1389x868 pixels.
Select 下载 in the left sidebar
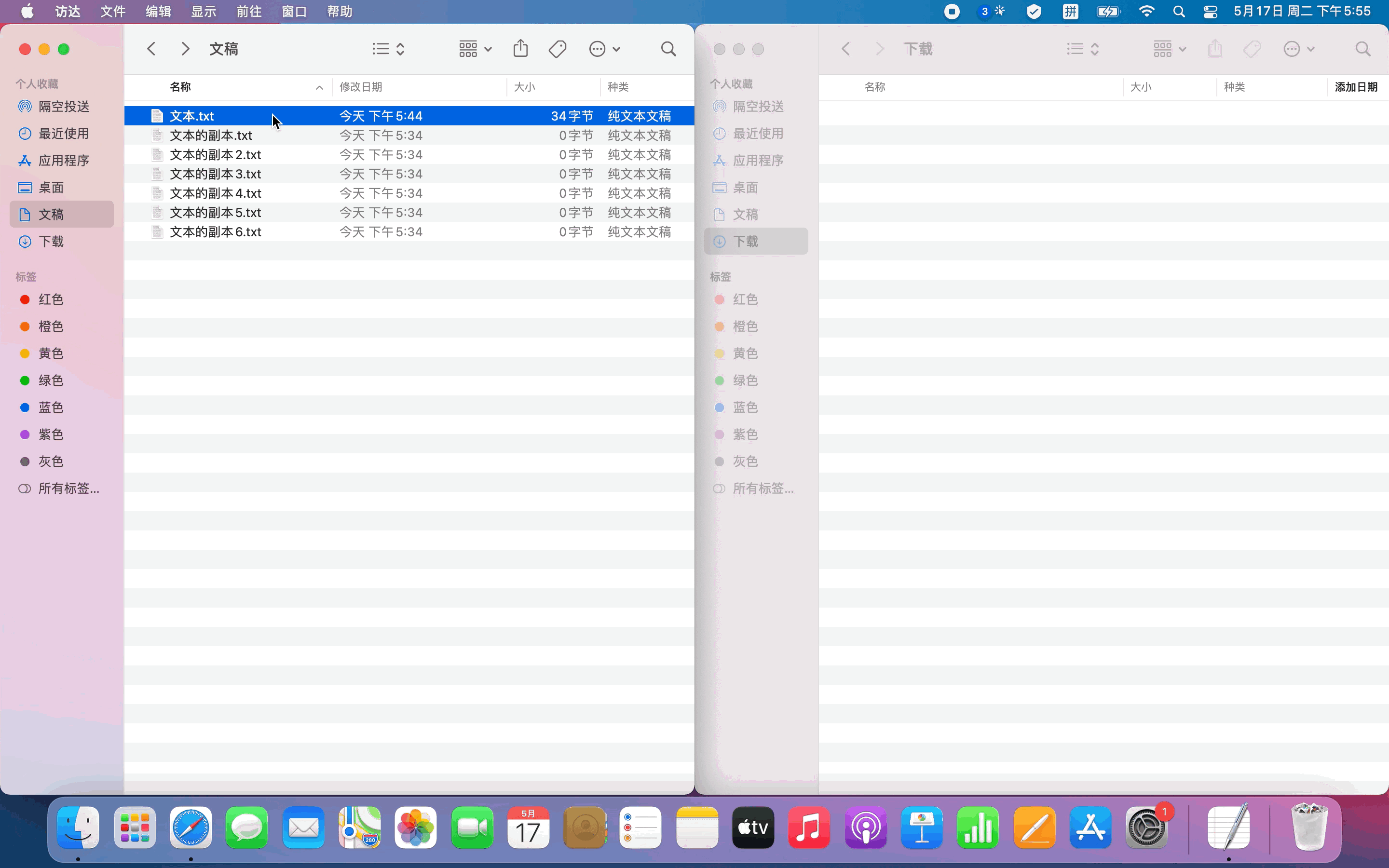(51, 241)
